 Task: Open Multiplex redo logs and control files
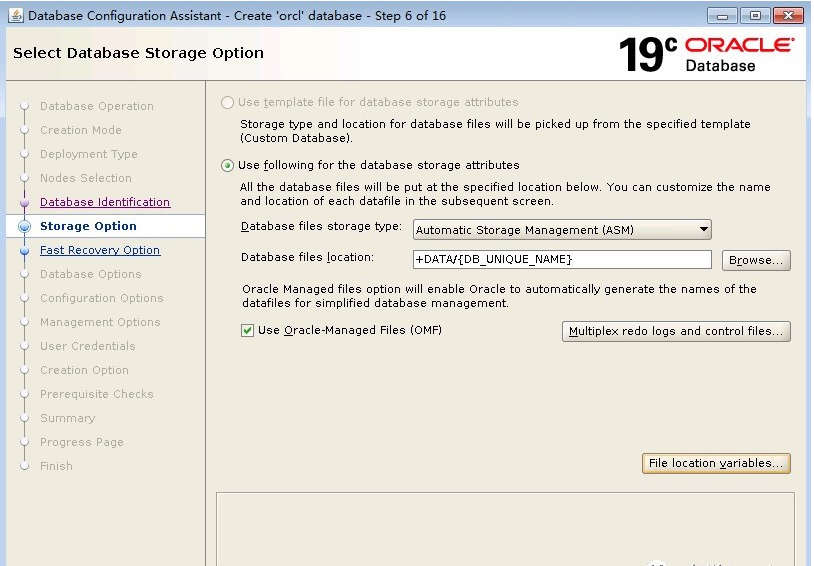[676, 331]
